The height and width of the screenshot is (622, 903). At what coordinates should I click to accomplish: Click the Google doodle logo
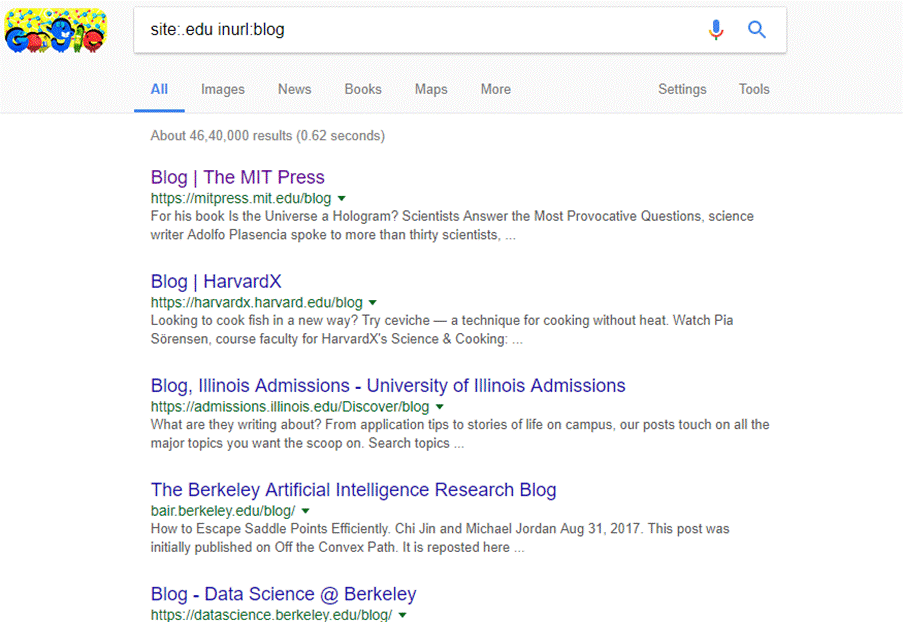(55, 31)
